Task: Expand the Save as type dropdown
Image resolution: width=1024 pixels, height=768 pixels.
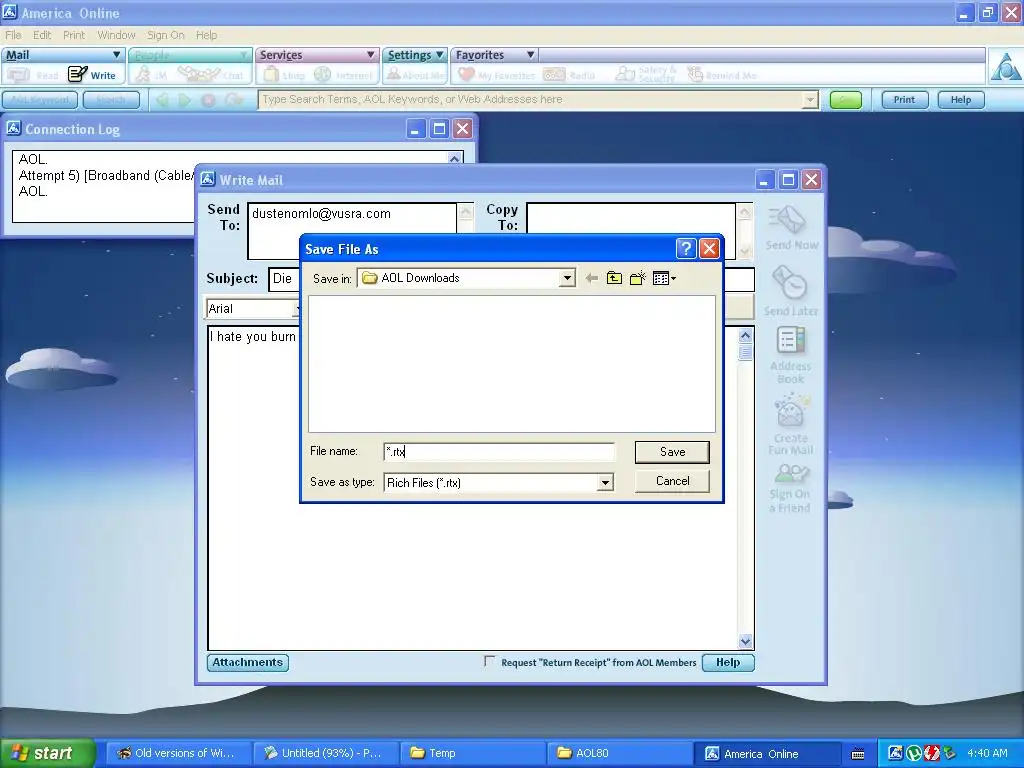Action: 605,483
